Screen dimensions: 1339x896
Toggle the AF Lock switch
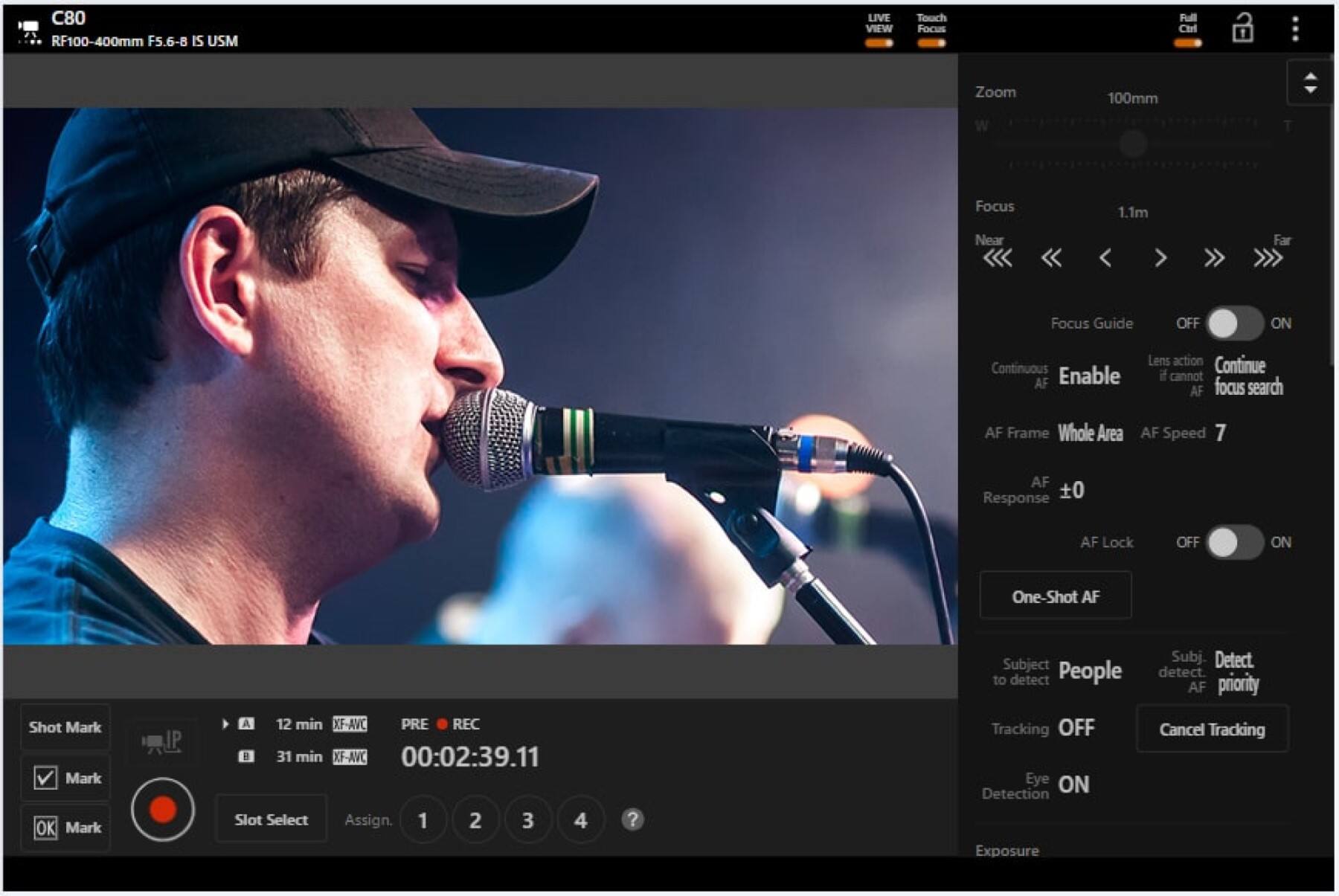click(1234, 542)
